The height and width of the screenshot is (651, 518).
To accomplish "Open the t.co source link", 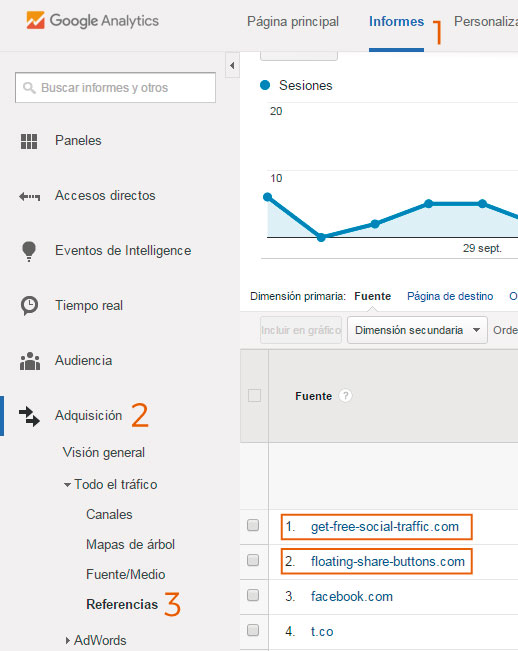I will (322, 631).
